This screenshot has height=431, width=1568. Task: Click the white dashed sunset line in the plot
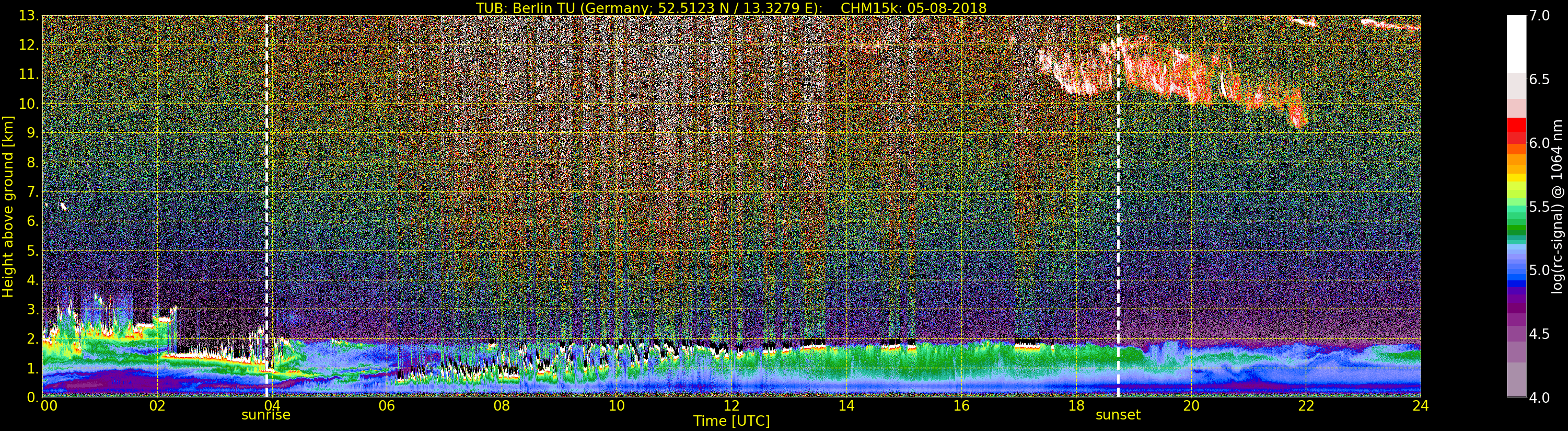point(1118,206)
